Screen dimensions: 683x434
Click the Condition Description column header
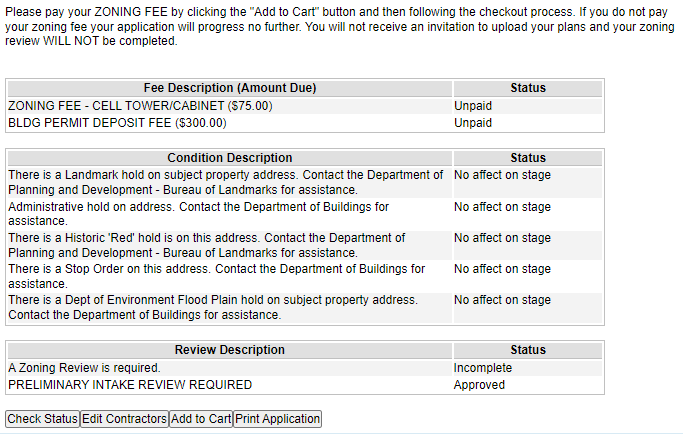click(x=230, y=158)
